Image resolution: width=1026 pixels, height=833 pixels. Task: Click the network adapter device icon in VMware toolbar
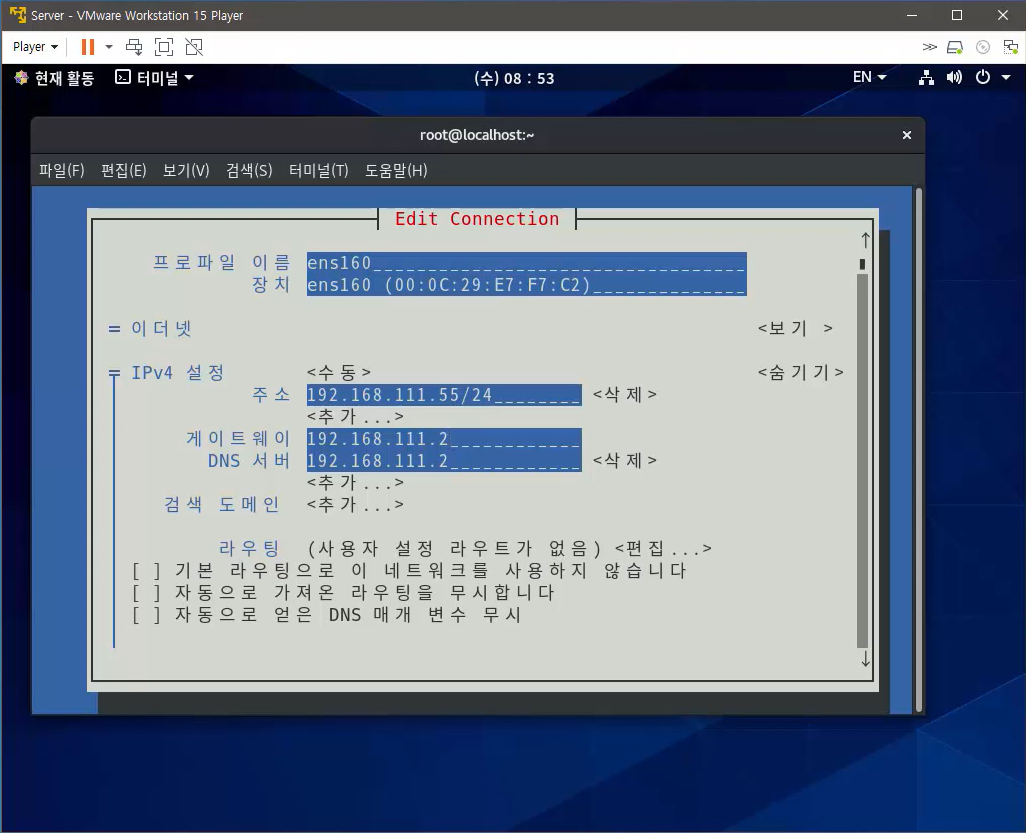tap(1010, 46)
